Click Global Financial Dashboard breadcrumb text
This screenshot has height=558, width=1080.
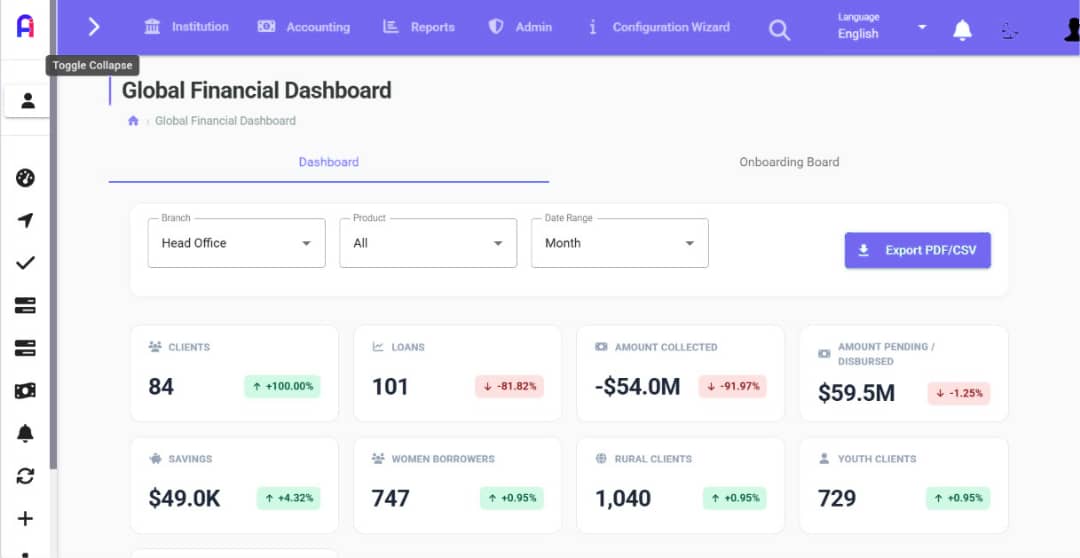[225, 121]
